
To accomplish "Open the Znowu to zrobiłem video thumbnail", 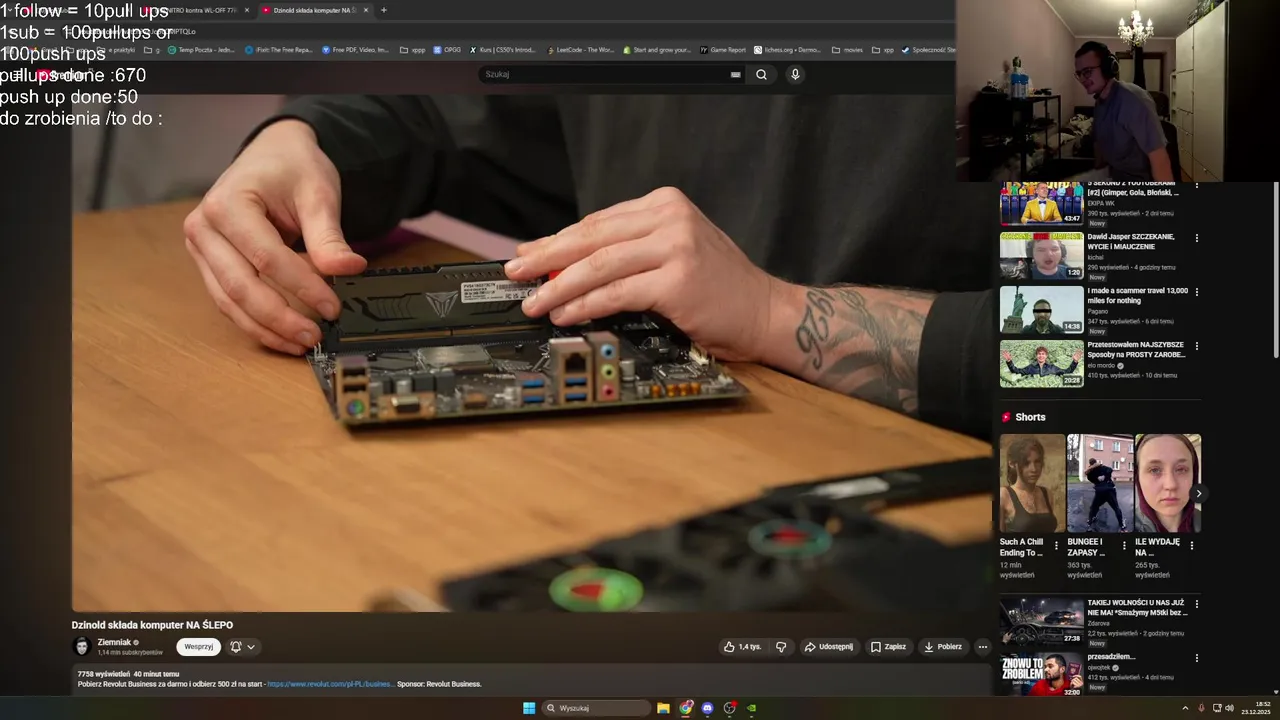I will click(x=1041, y=676).
